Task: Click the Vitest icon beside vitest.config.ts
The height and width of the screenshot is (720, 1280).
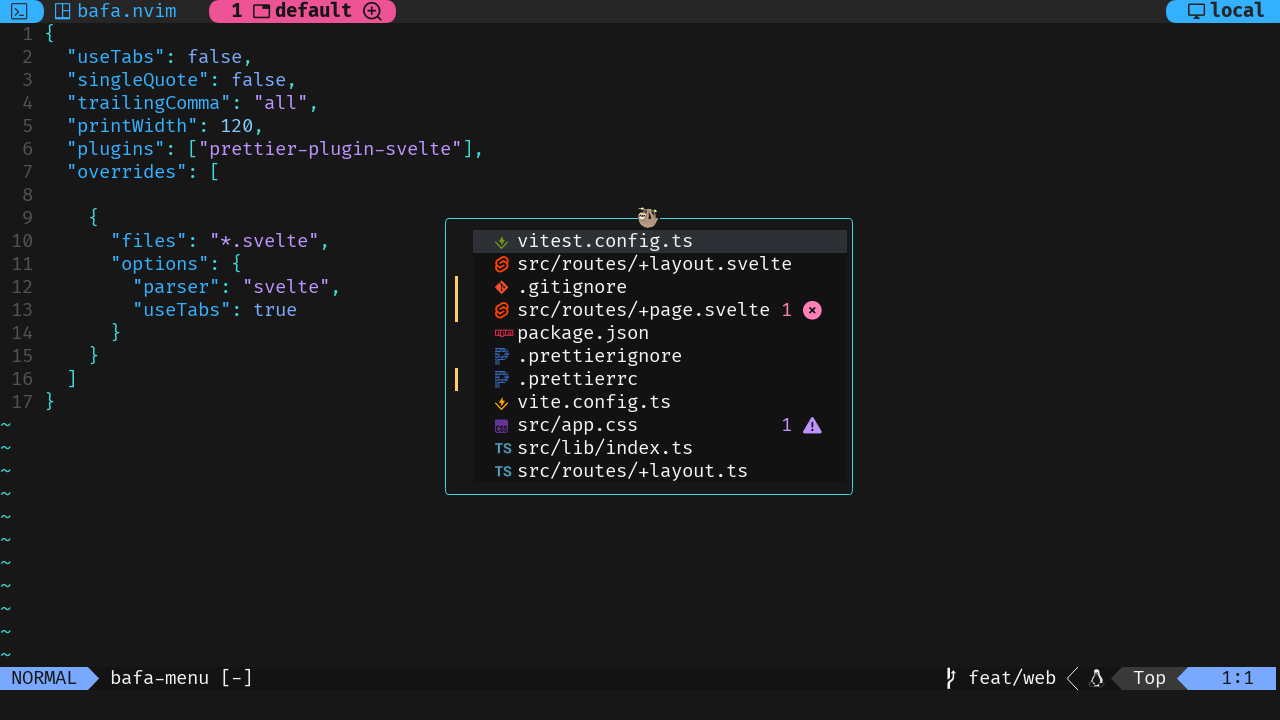Action: (501, 240)
